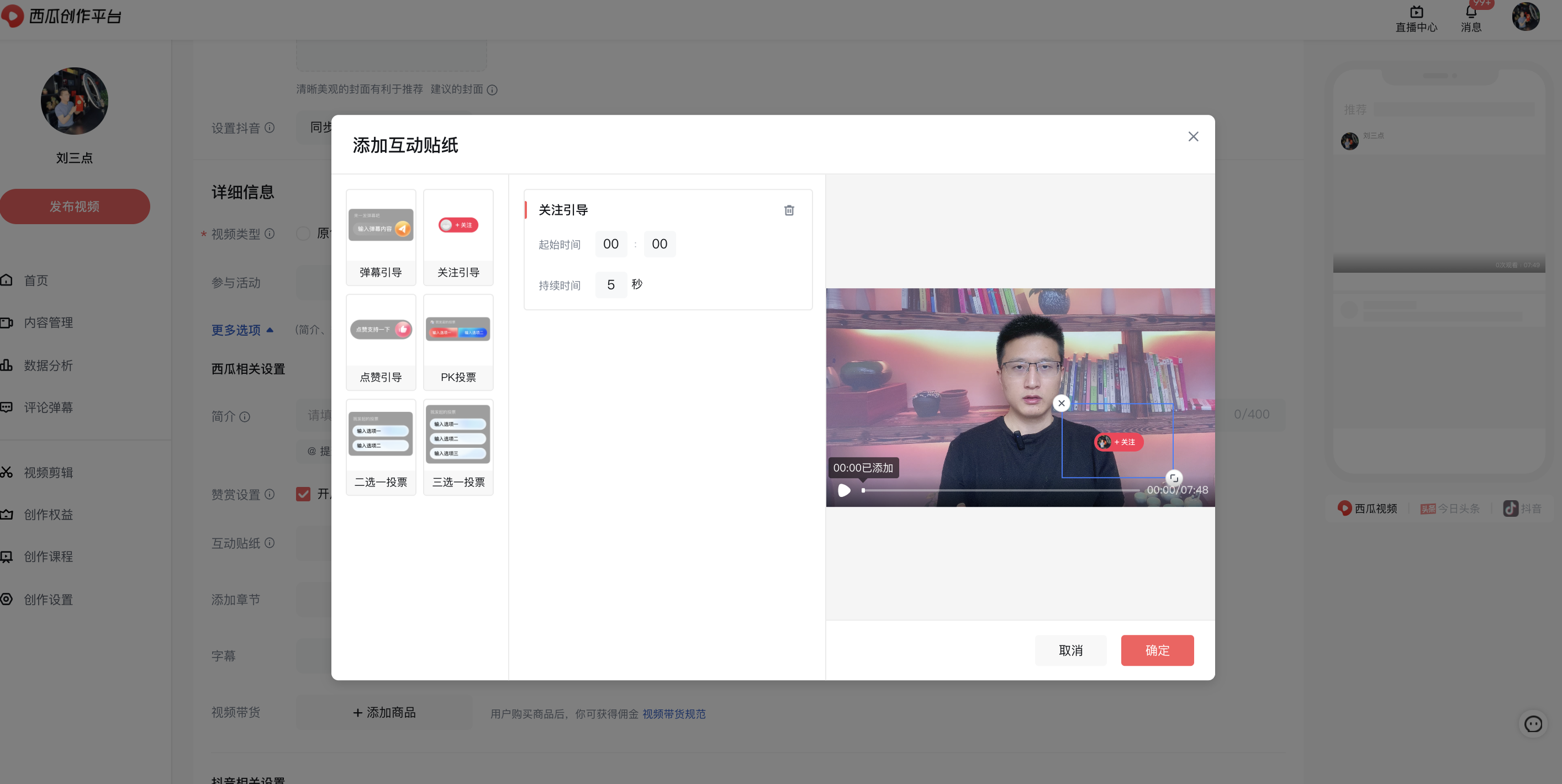1562x784 pixels.
Task: Click the video progress bar
Action: 1000,490
